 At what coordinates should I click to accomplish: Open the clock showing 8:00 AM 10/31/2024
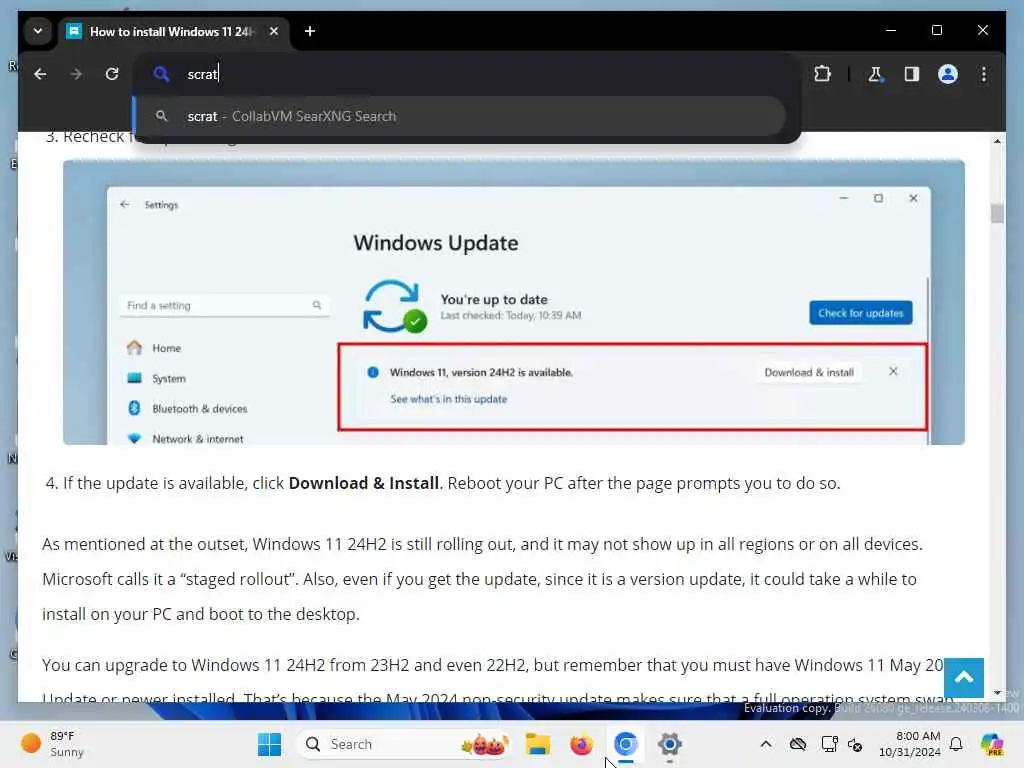(909, 744)
